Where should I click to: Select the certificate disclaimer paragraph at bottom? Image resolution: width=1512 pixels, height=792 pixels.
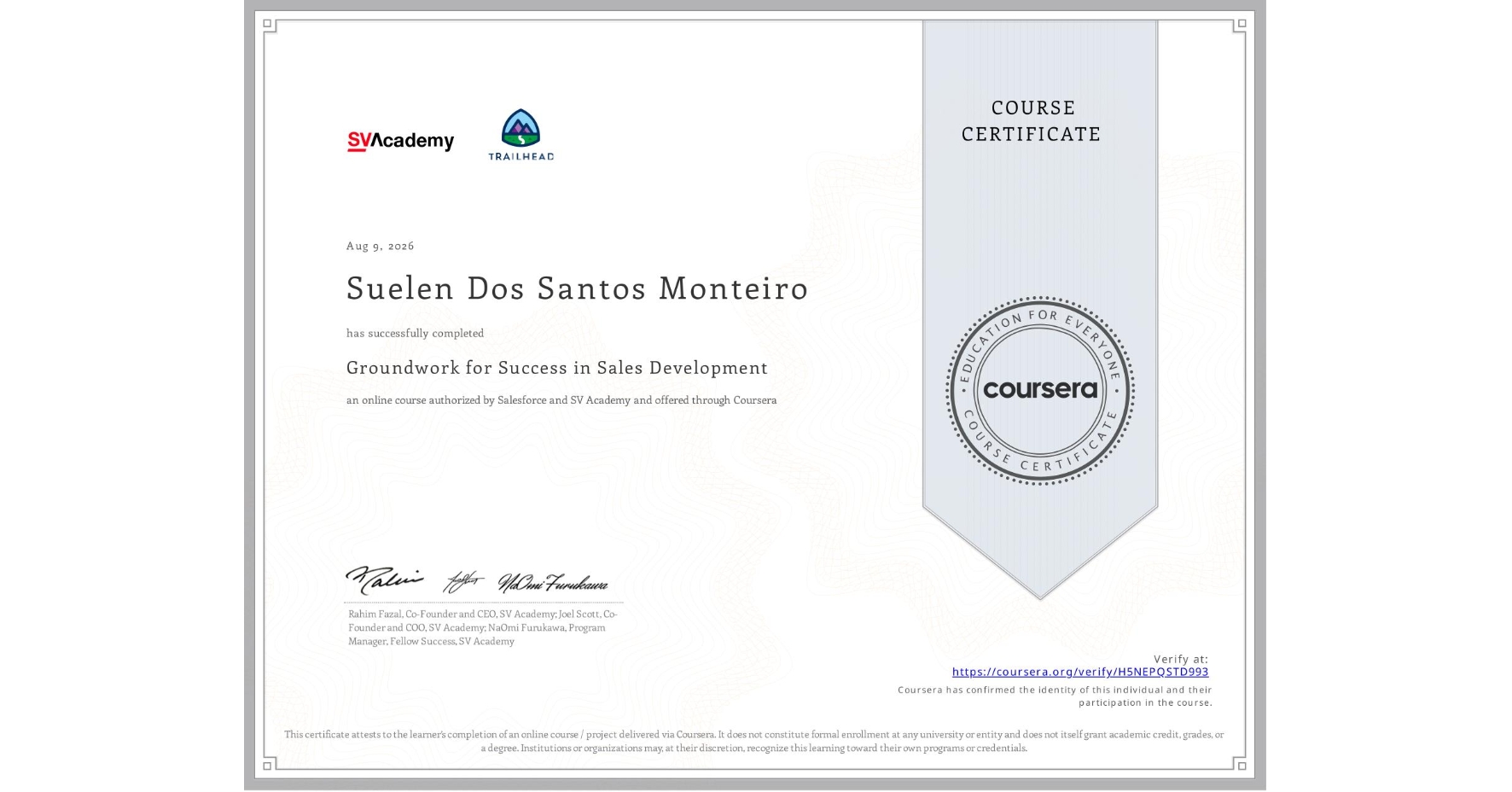(754, 741)
